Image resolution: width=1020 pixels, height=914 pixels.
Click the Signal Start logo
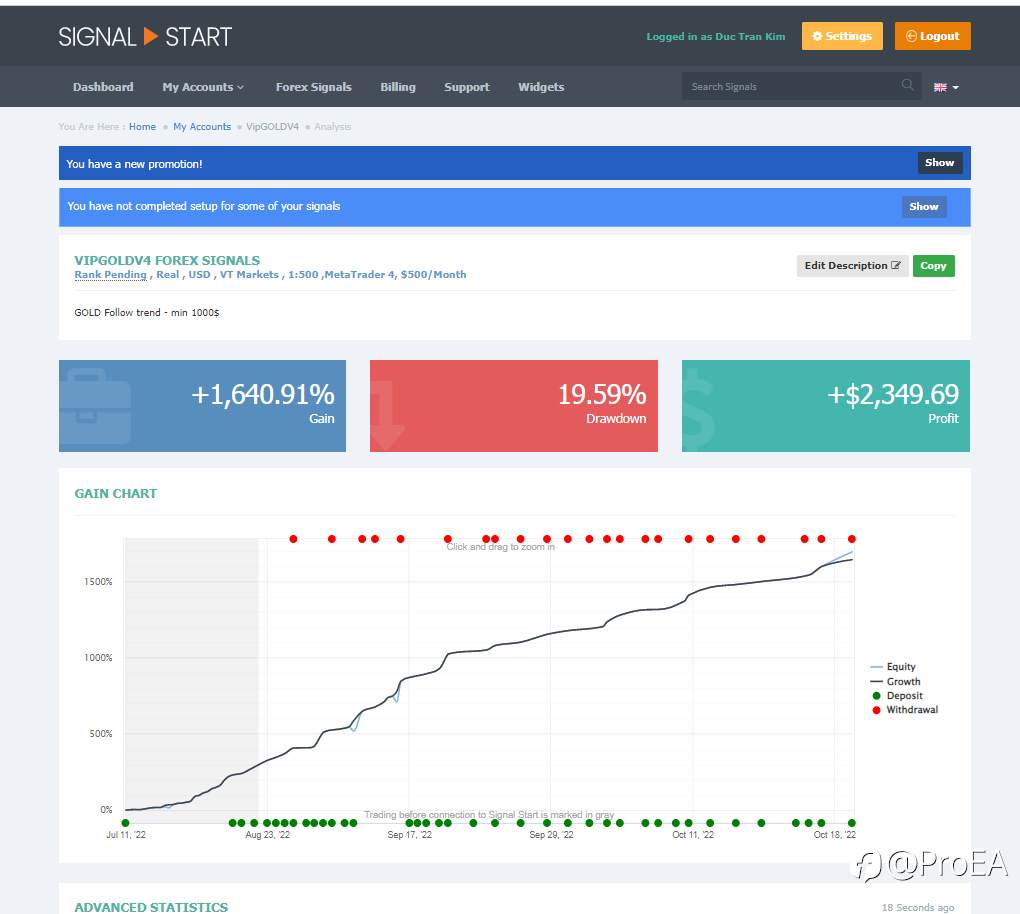(145, 36)
